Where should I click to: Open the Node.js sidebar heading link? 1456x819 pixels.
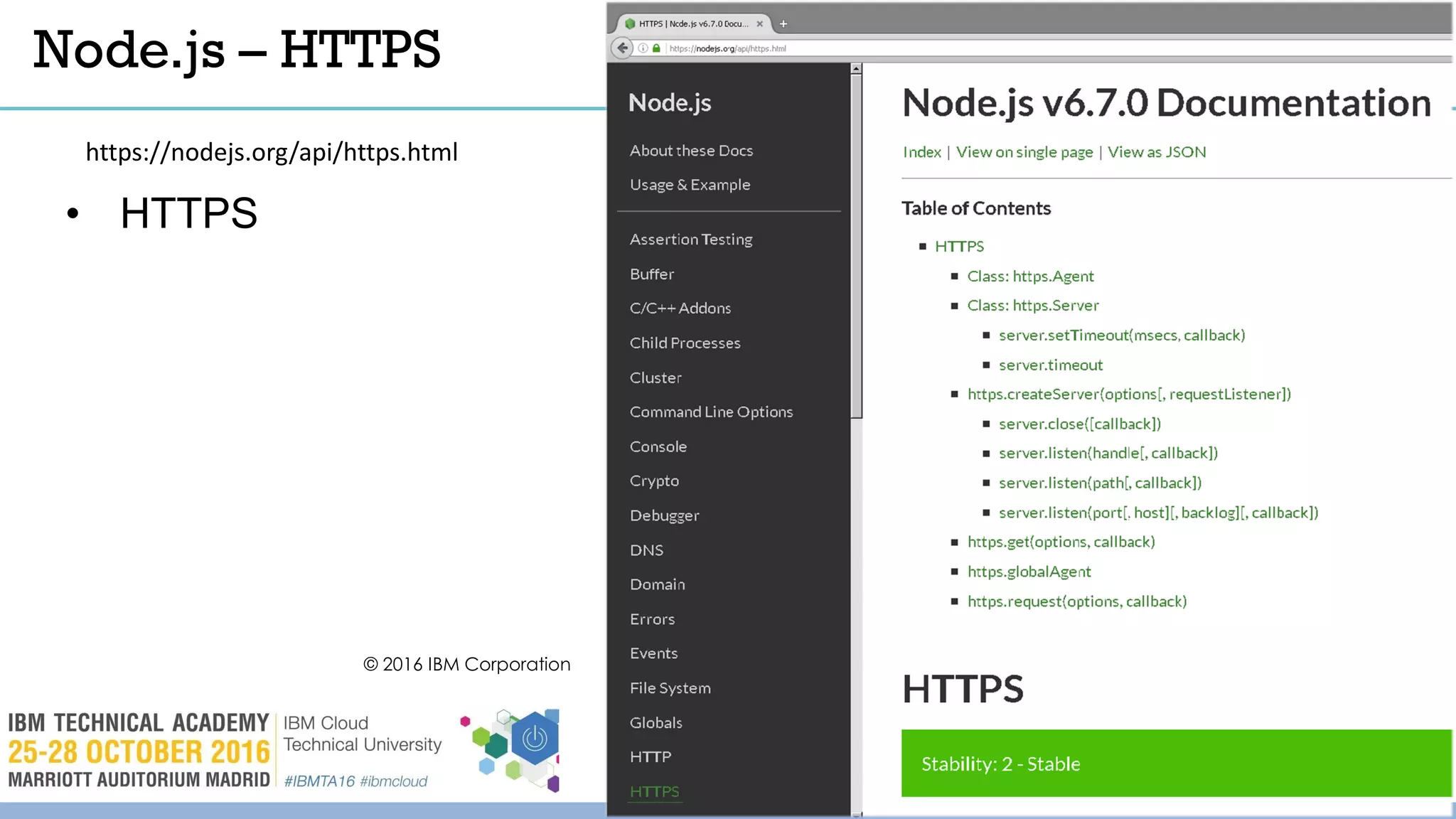(670, 103)
